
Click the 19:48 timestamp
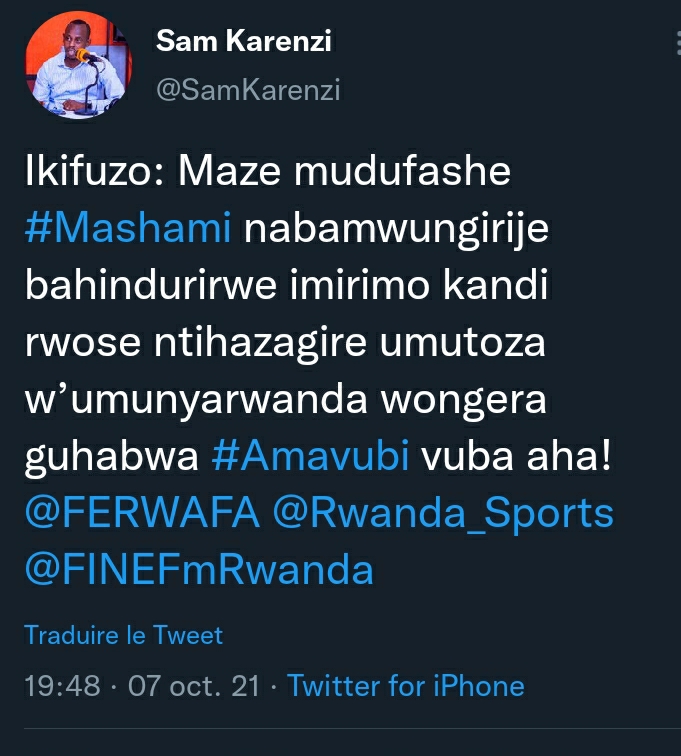tap(62, 686)
